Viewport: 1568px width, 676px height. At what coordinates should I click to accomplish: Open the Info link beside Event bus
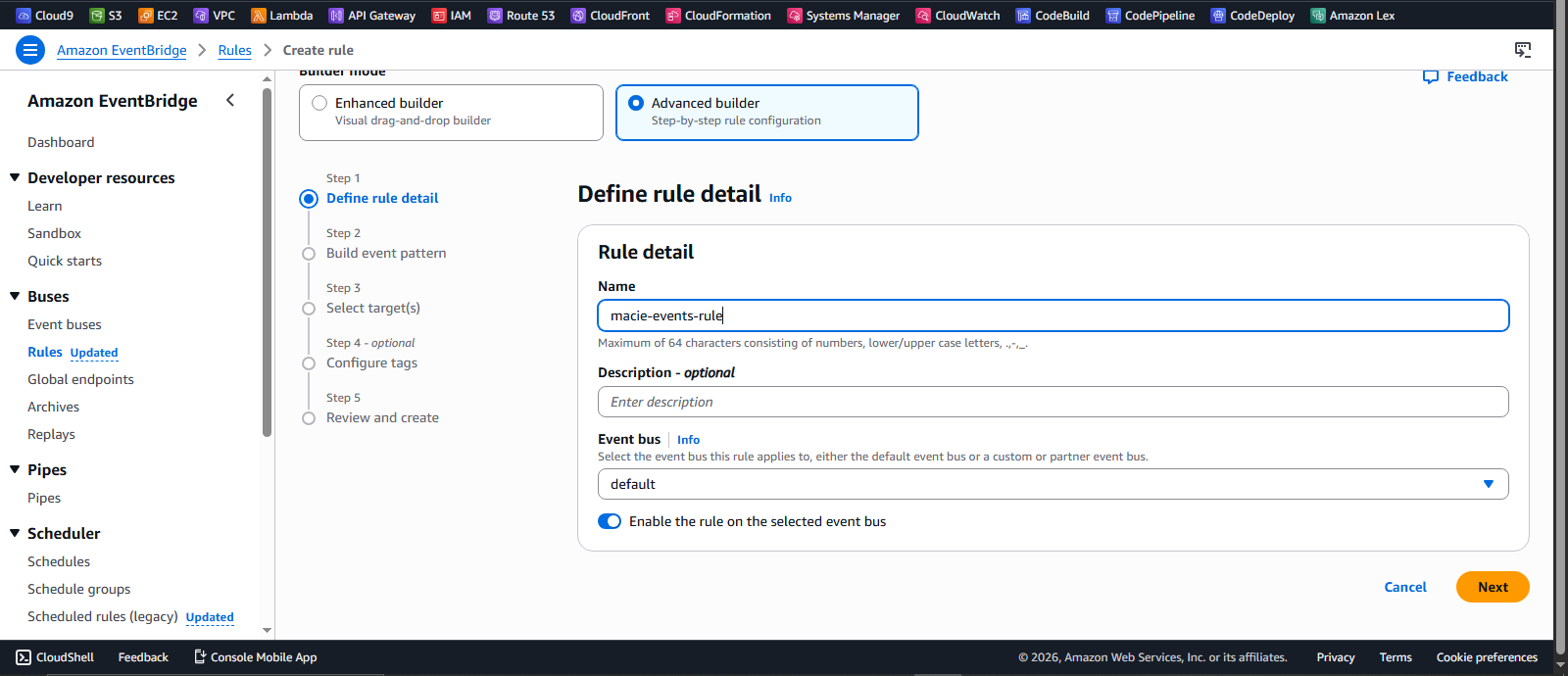coord(688,440)
